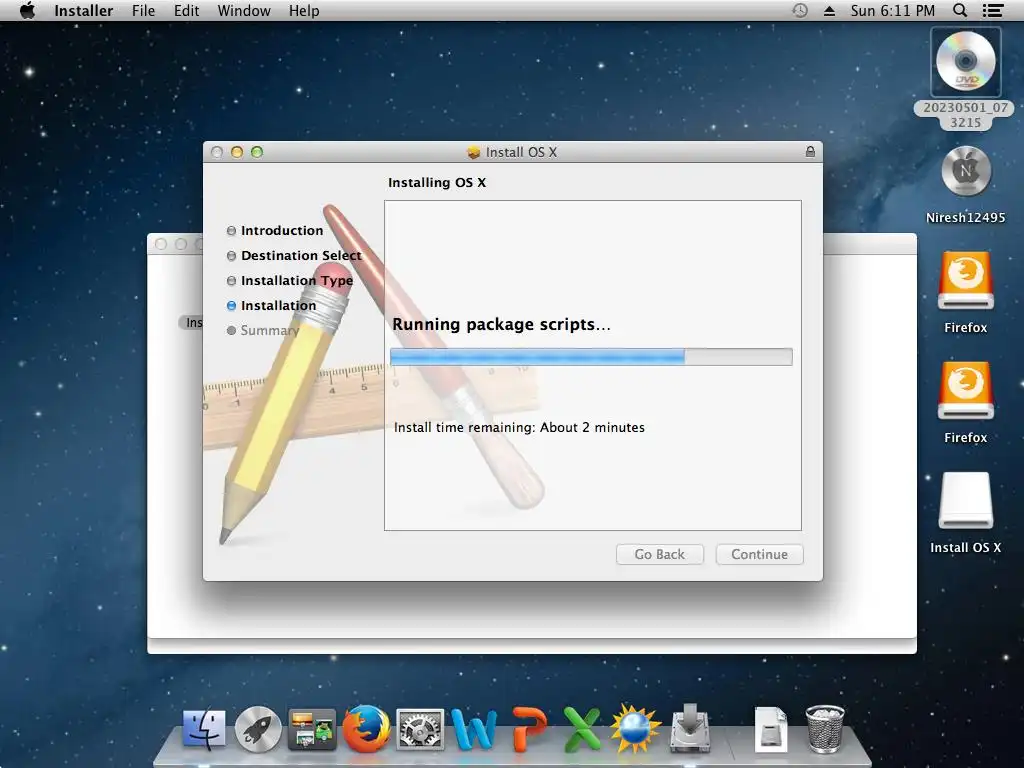Minimize the Install OS X window

[237, 152]
